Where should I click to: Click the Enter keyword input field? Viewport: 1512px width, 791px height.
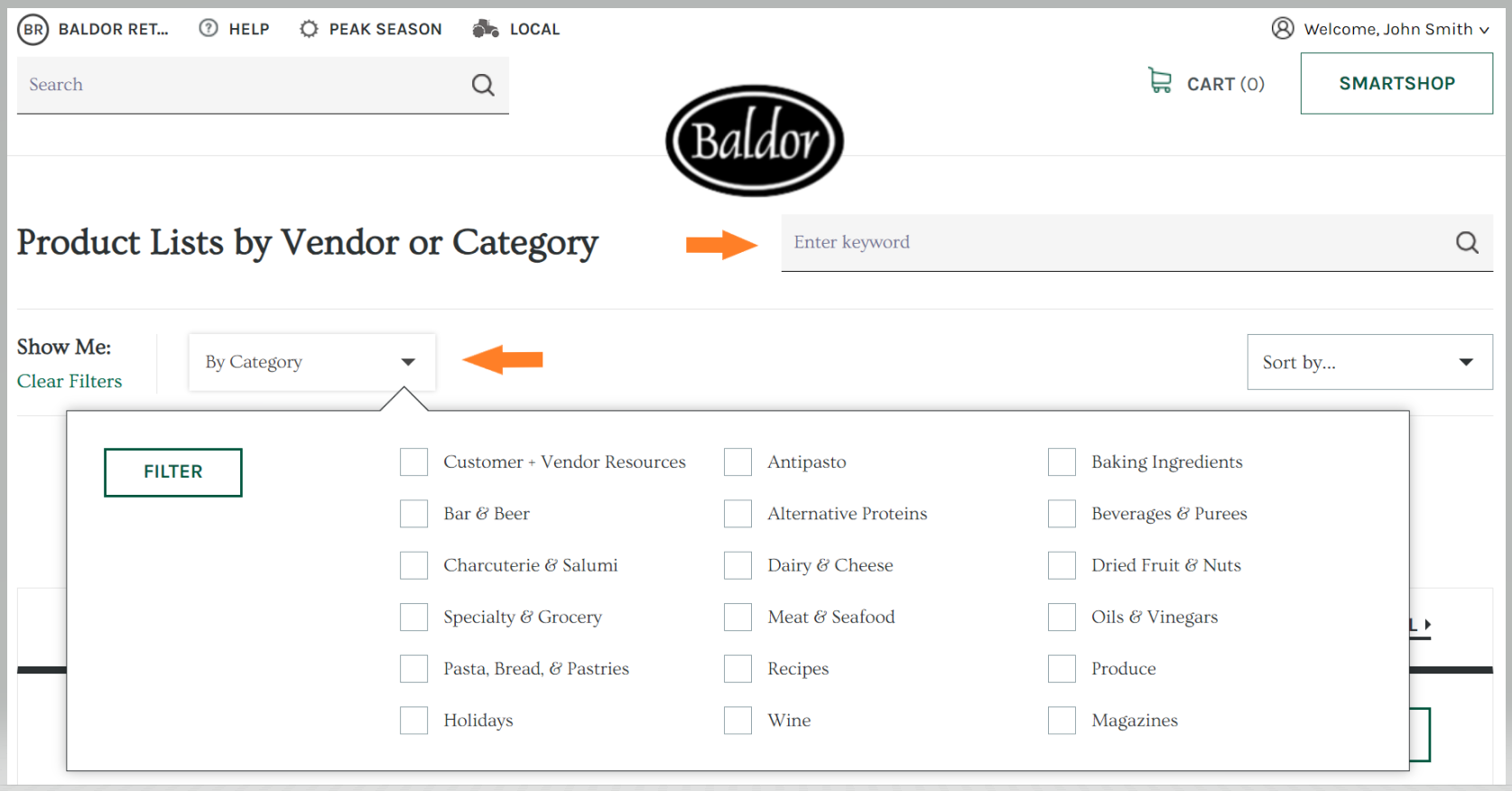click(1115, 242)
